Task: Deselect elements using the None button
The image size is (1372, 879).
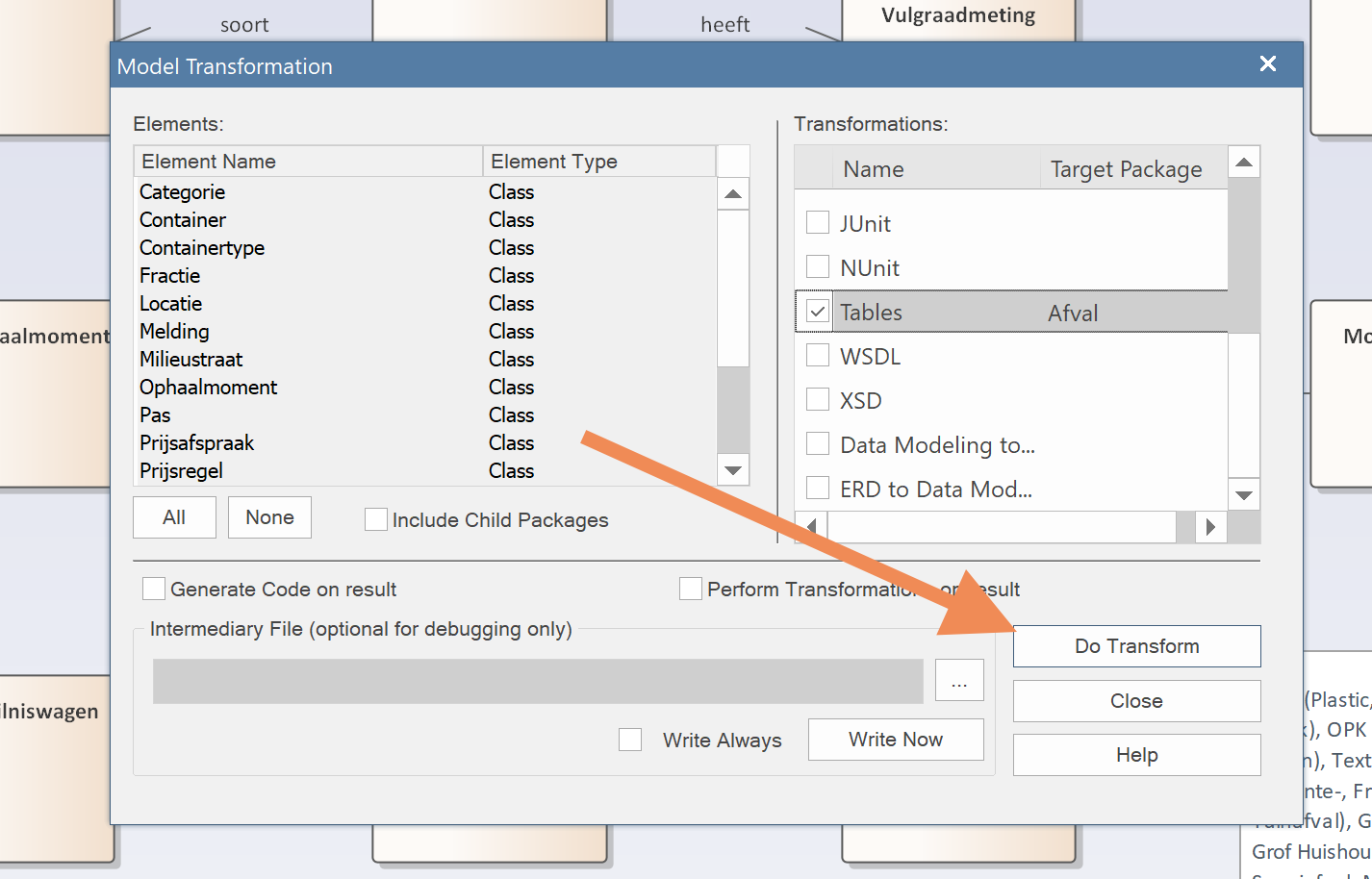Action: [x=269, y=517]
